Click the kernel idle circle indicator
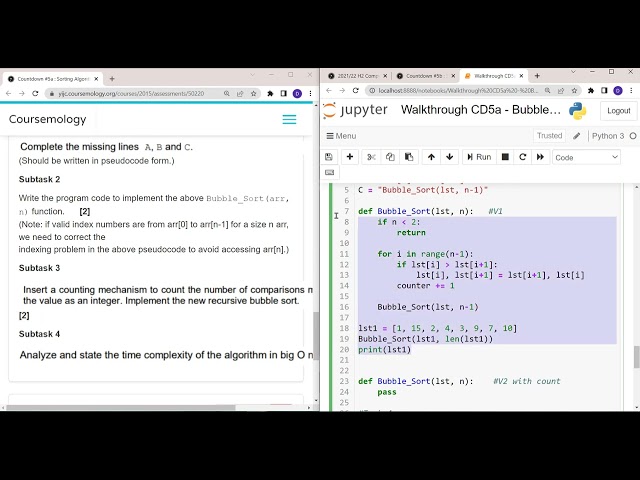The image size is (640, 480). (633, 136)
